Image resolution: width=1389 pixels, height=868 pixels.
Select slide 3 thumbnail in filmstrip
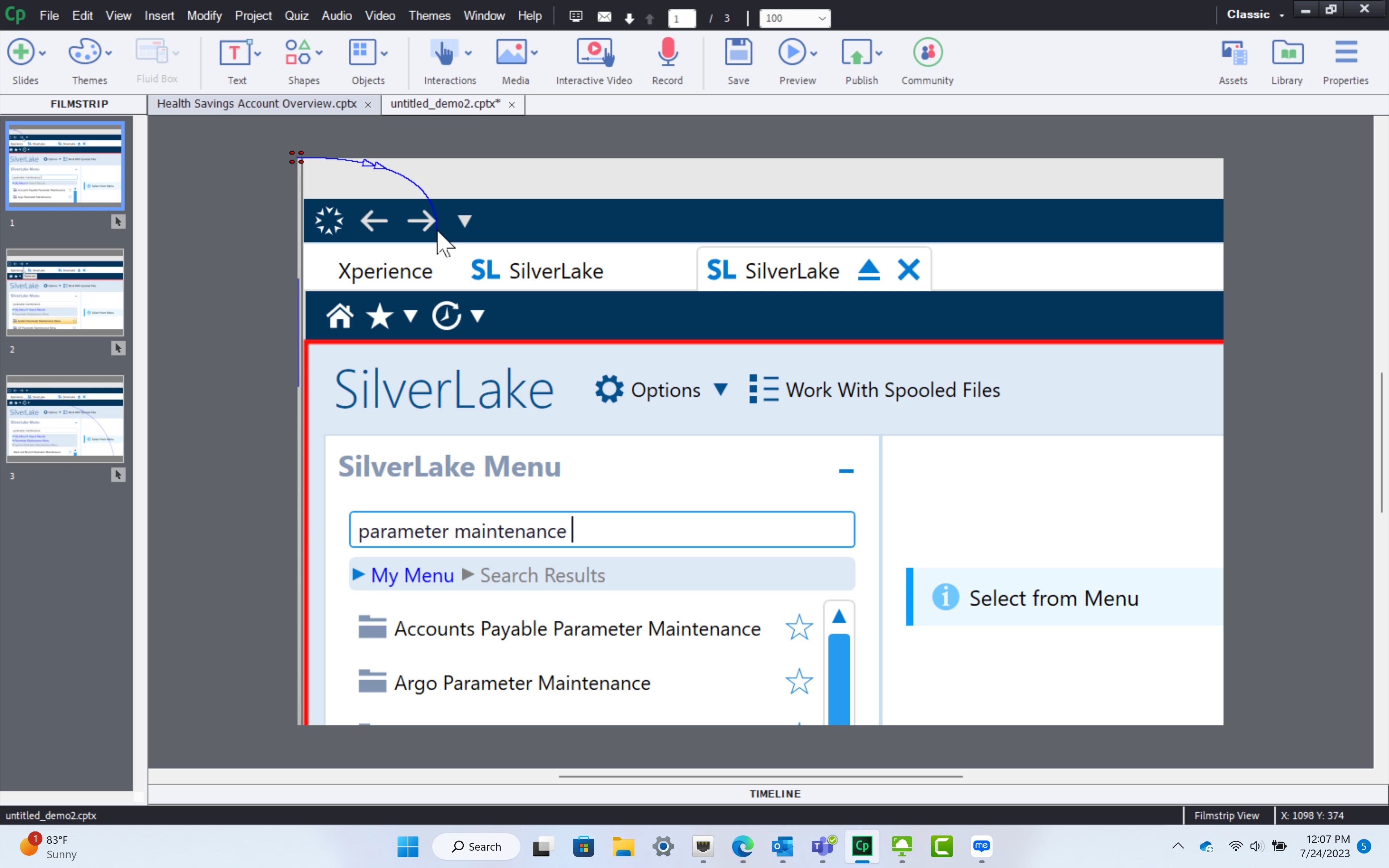(x=65, y=419)
